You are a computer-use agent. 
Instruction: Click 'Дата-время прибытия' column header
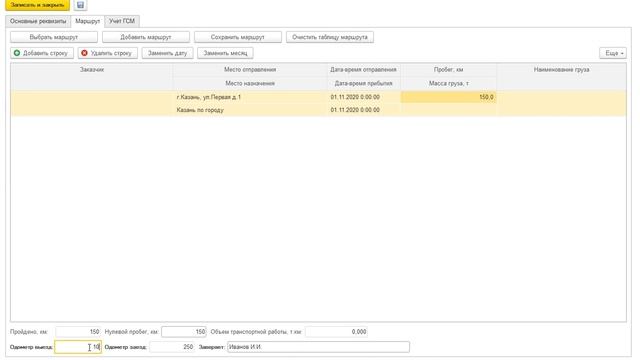pos(363,83)
